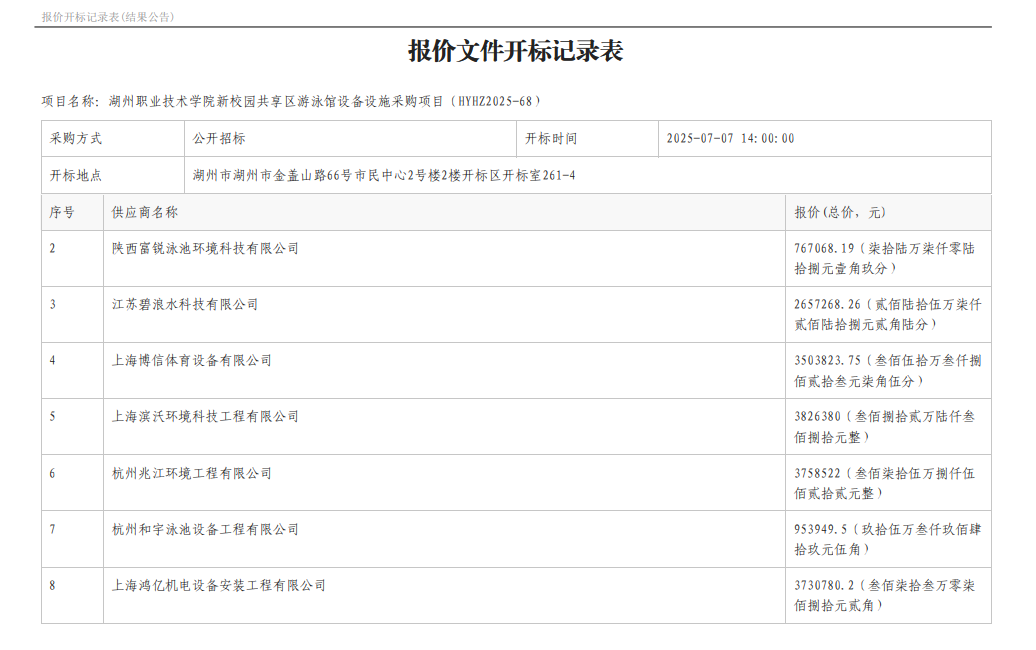The width and height of the screenshot is (1036, 650).
Task: Select the title 报价文件开标记录表
Action: (515, 51)
